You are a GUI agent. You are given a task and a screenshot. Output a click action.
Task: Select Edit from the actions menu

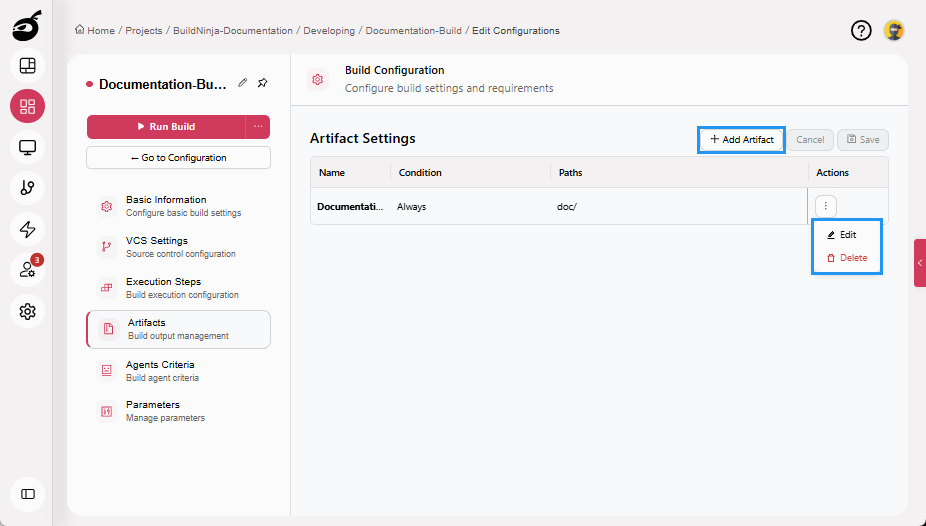tap(842, 235)
